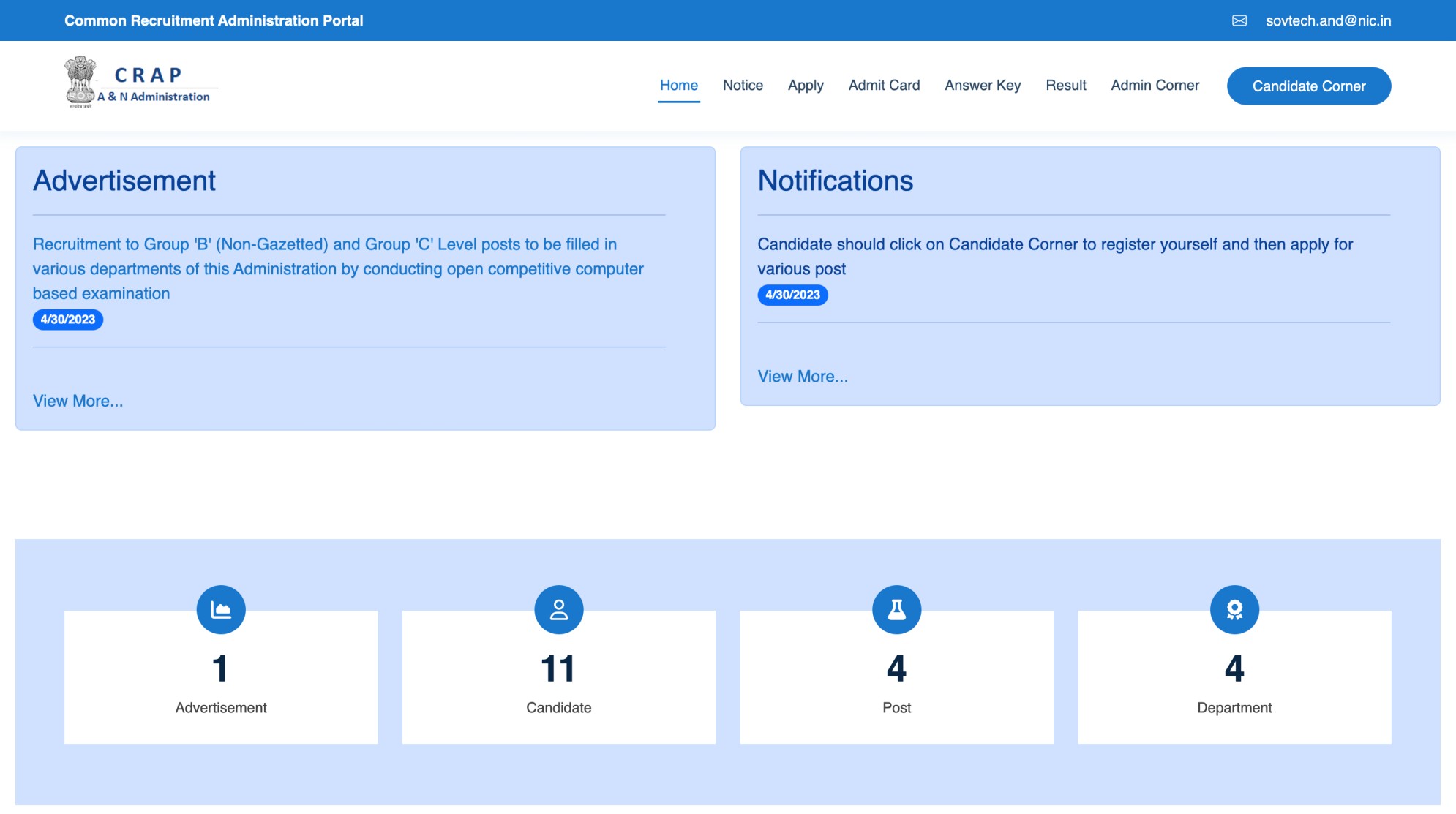This screenshot has height=814, width=1456.
Task: Select Answer Key in navigation
Action: pos(983,86)
